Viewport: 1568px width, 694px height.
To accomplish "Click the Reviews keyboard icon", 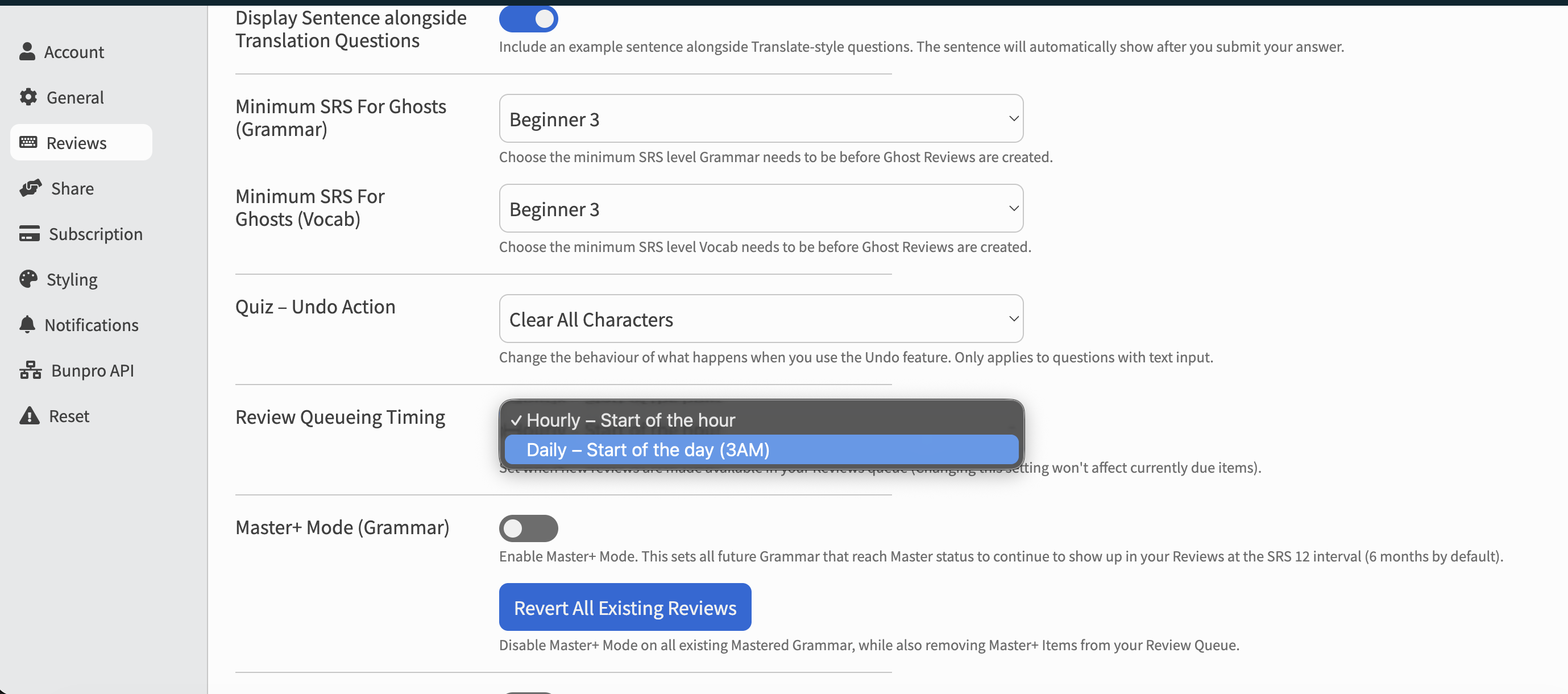I will click(28, 143).
